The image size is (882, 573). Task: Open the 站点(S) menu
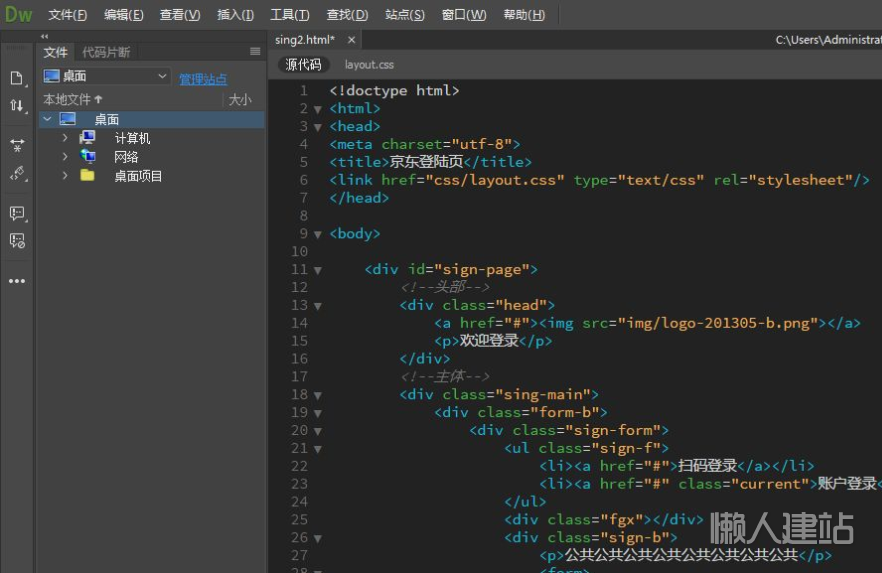point(404,15)
